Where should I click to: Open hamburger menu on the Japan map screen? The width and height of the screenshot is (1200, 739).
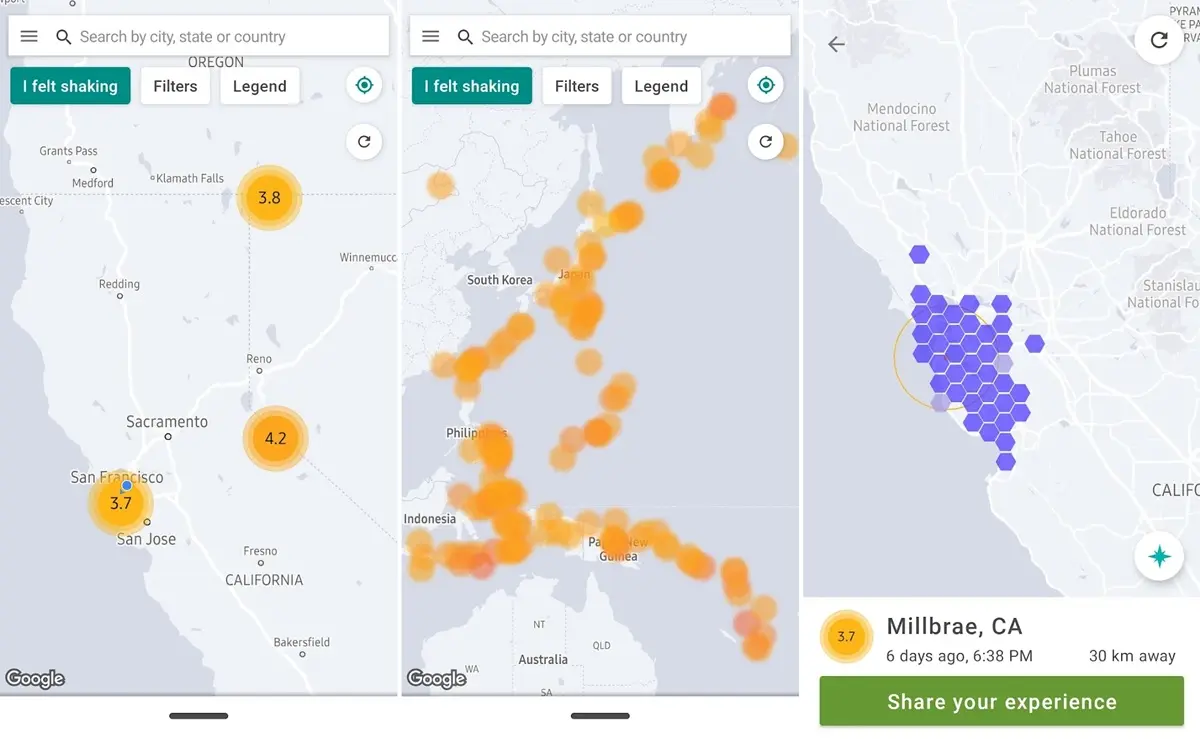431,37
